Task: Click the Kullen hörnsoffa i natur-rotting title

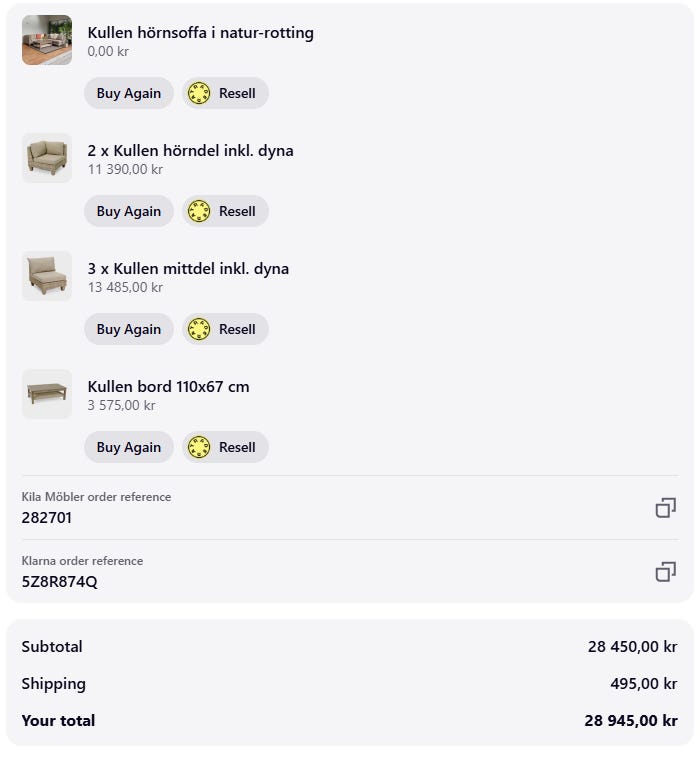Action: 200,33
